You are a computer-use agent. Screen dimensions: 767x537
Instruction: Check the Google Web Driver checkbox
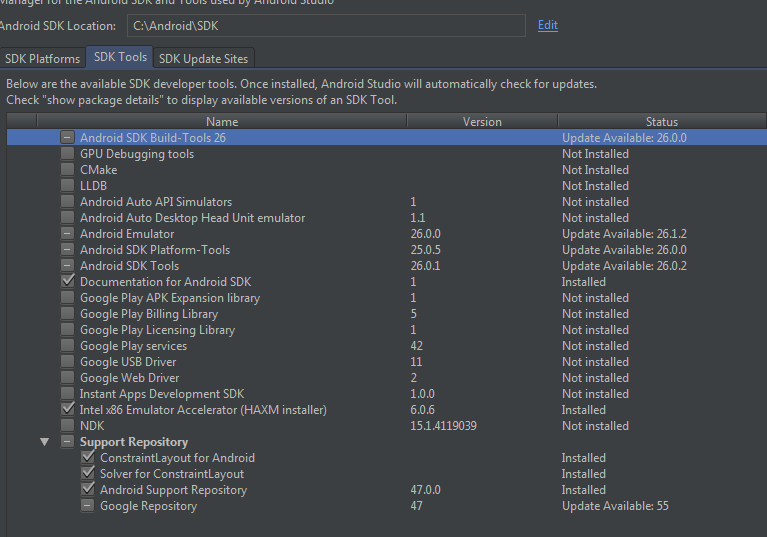point(68,378)
